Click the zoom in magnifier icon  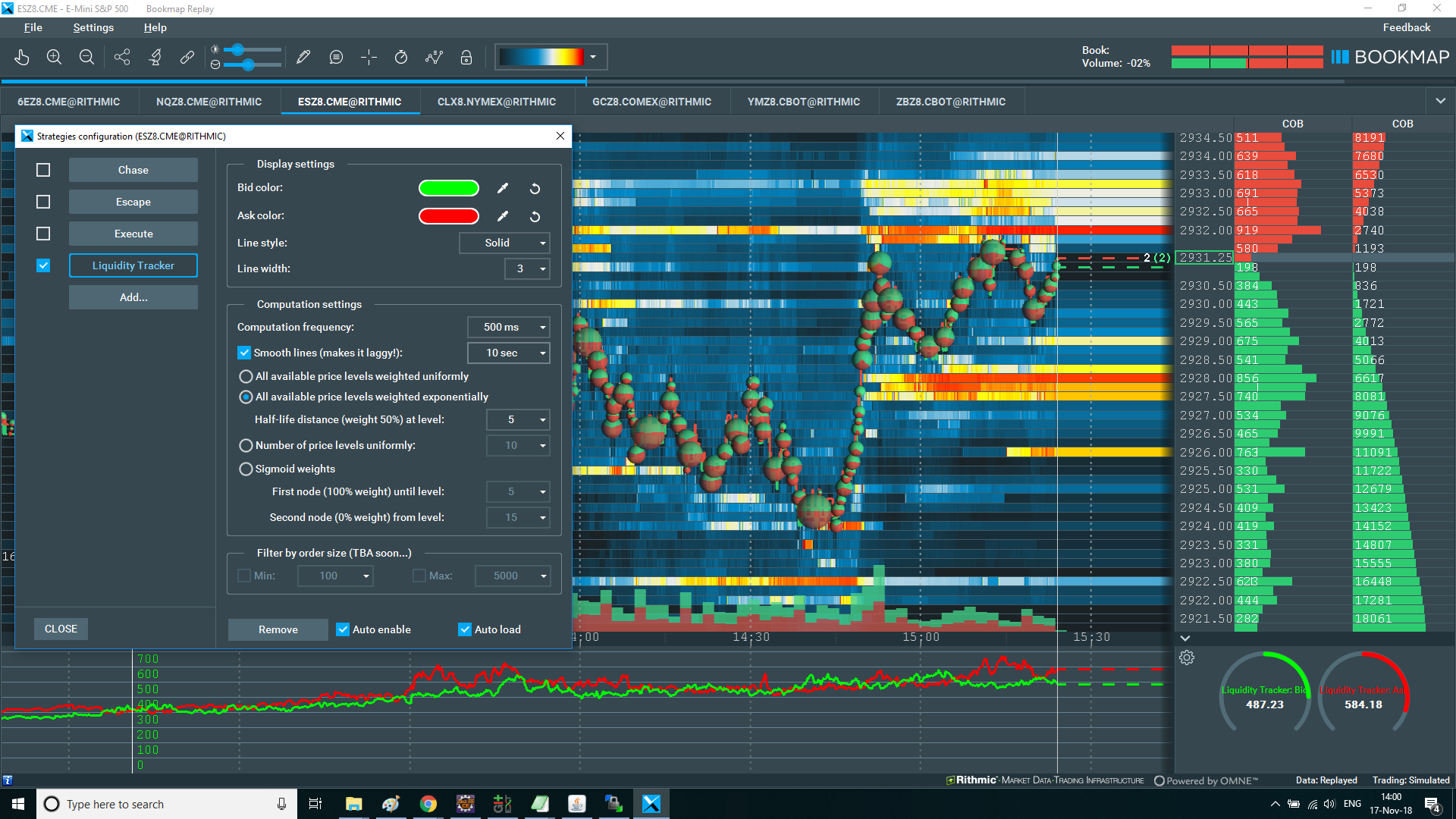(54, 58)
